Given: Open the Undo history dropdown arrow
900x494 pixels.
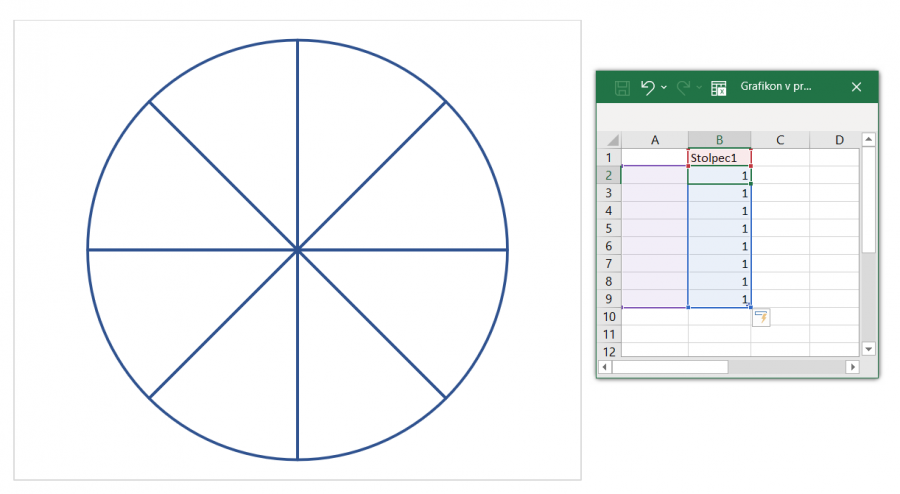Looking at the screenshot, I should click(x=664, y=88).
